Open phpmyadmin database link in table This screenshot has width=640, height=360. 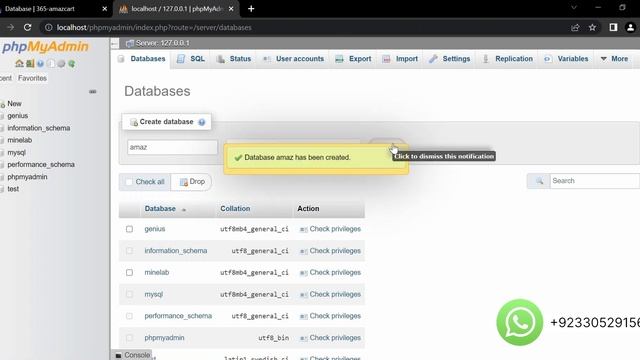164,338
